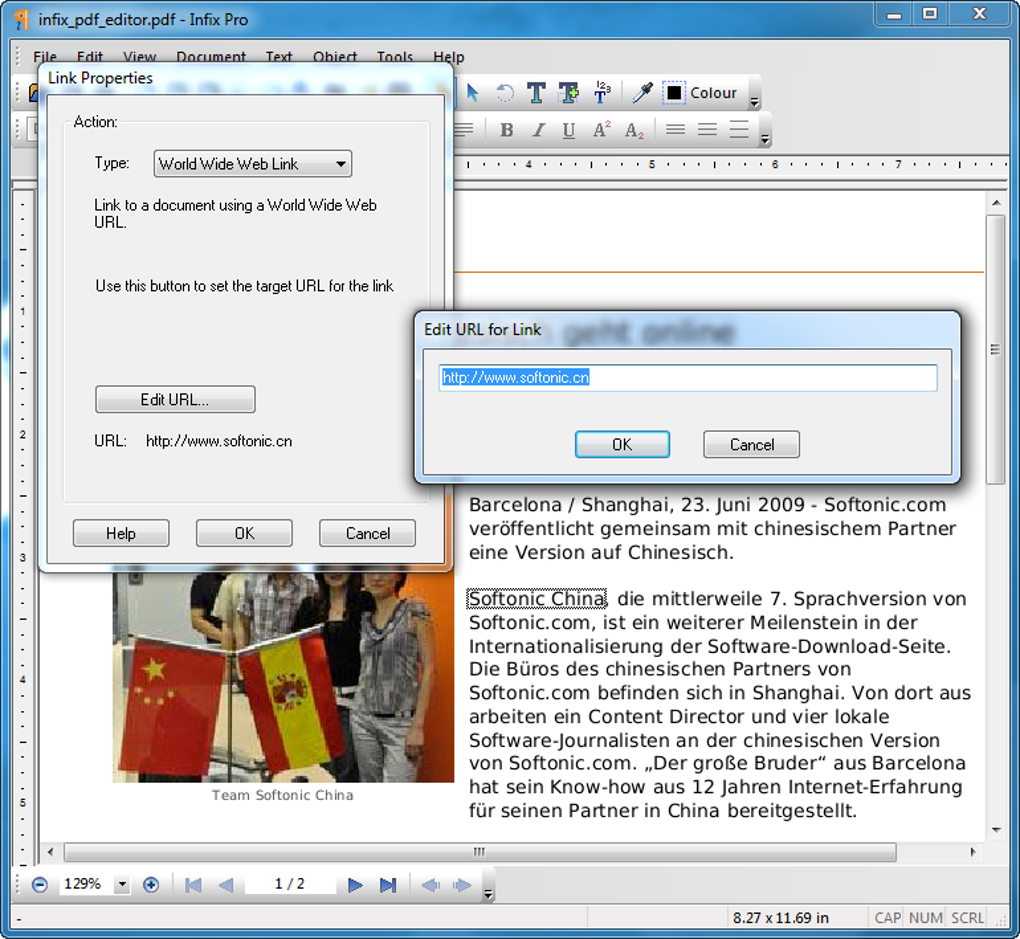
Task: Toggle Bold text formatting
Action: pyautogui.click(x=506, y=130)
